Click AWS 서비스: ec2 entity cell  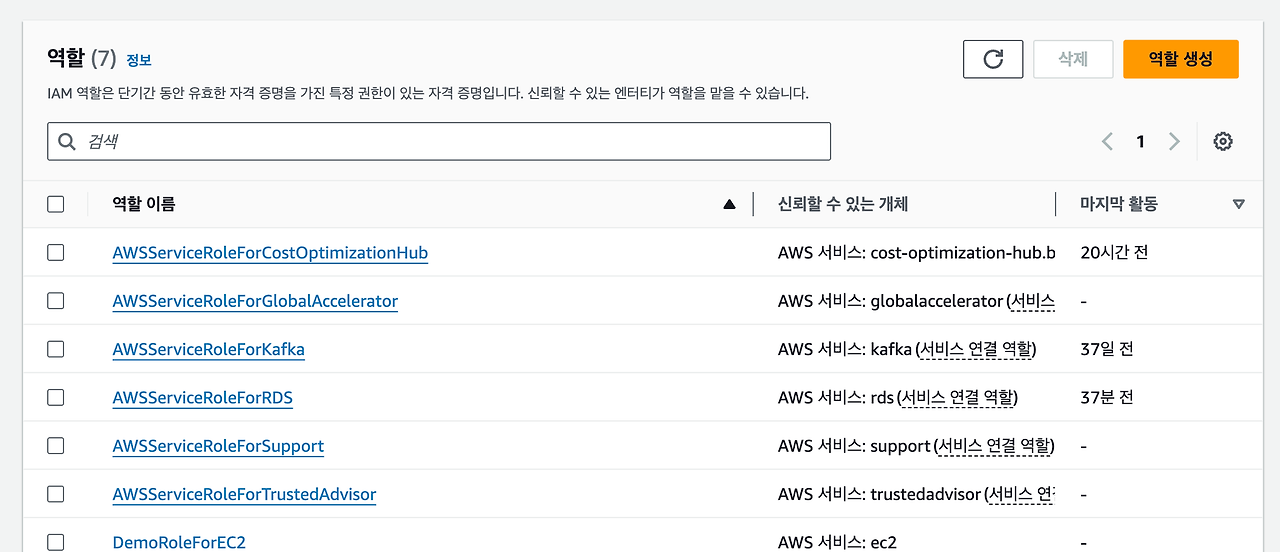coord(837,542)
